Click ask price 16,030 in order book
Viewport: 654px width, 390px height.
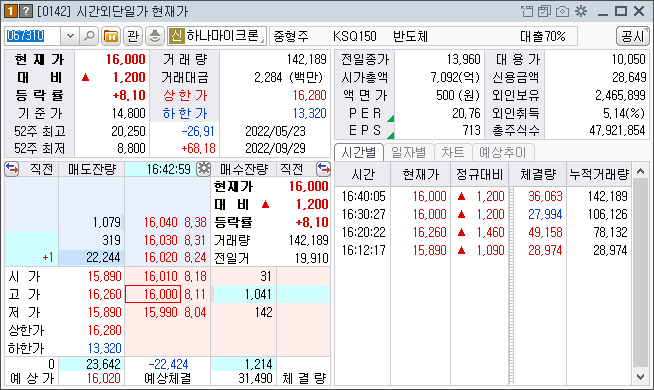(x=161, y=240)
